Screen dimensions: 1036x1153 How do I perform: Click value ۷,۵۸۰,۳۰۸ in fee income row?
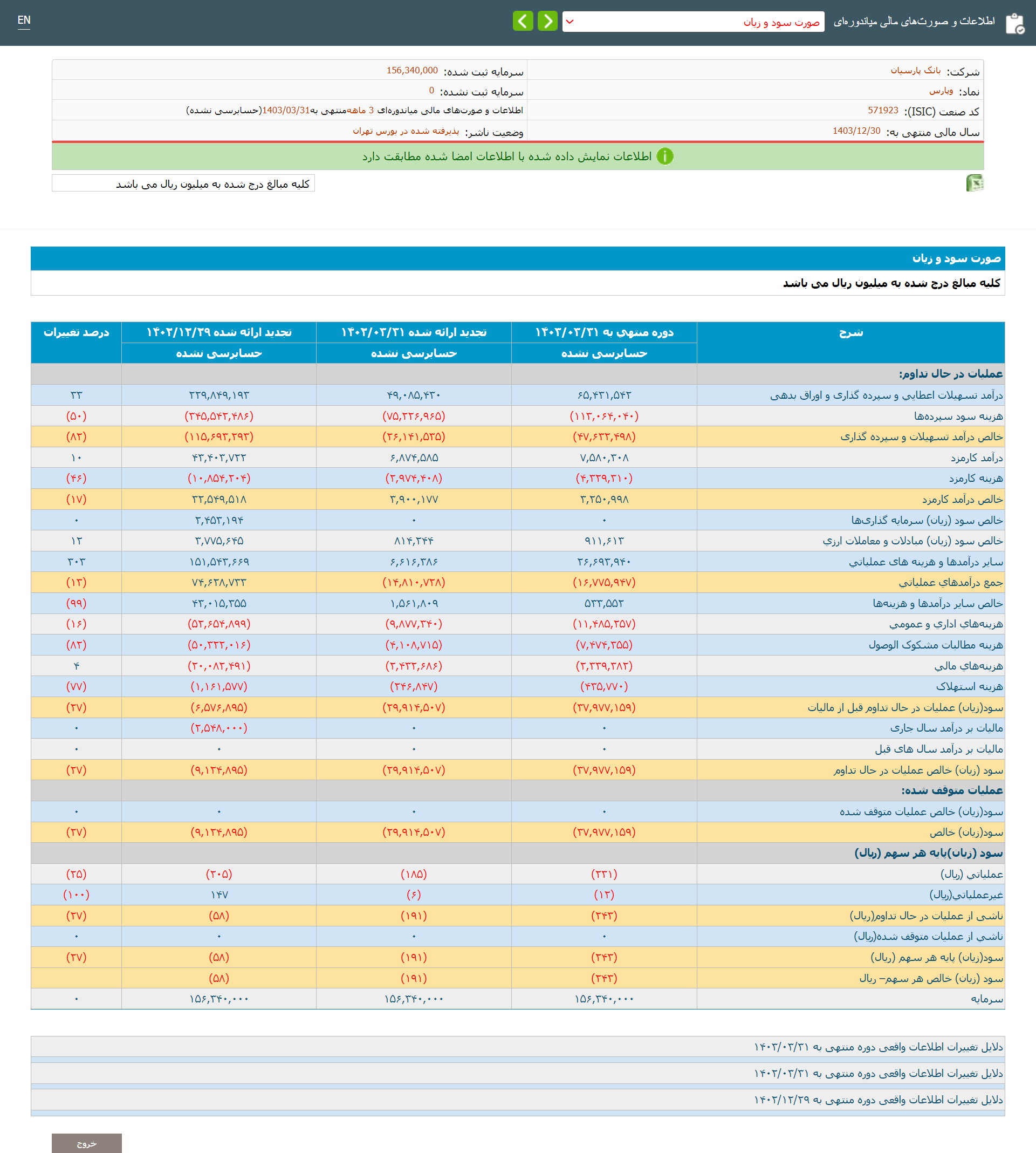pos(604,458)
